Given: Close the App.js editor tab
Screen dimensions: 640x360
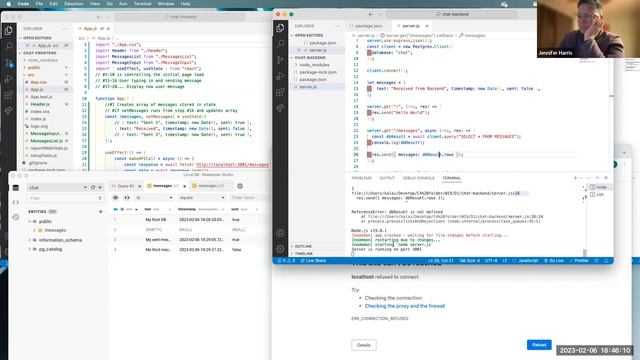Looking at the screenshot, I should click(x=108, y=29).
